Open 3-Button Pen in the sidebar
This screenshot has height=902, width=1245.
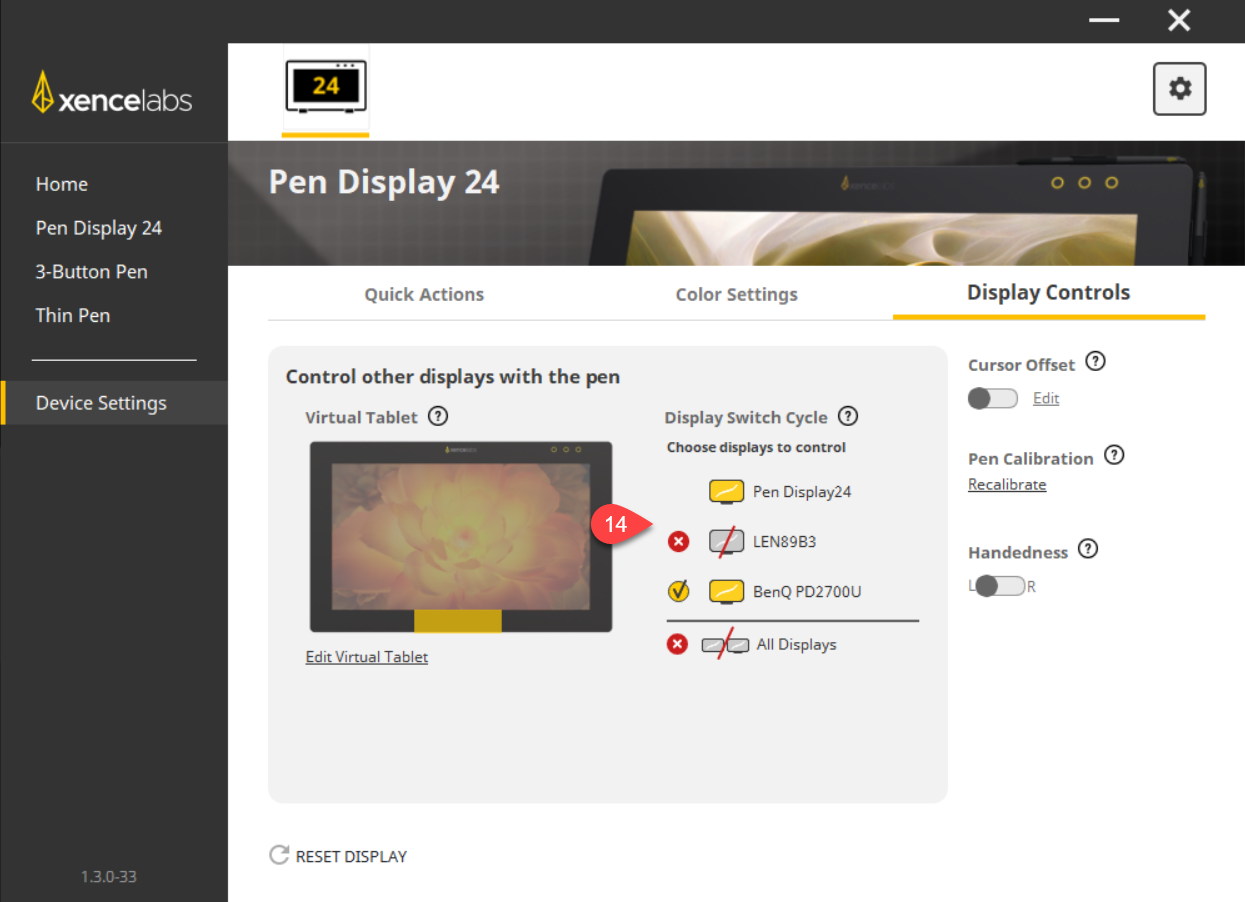coord(91,272)
